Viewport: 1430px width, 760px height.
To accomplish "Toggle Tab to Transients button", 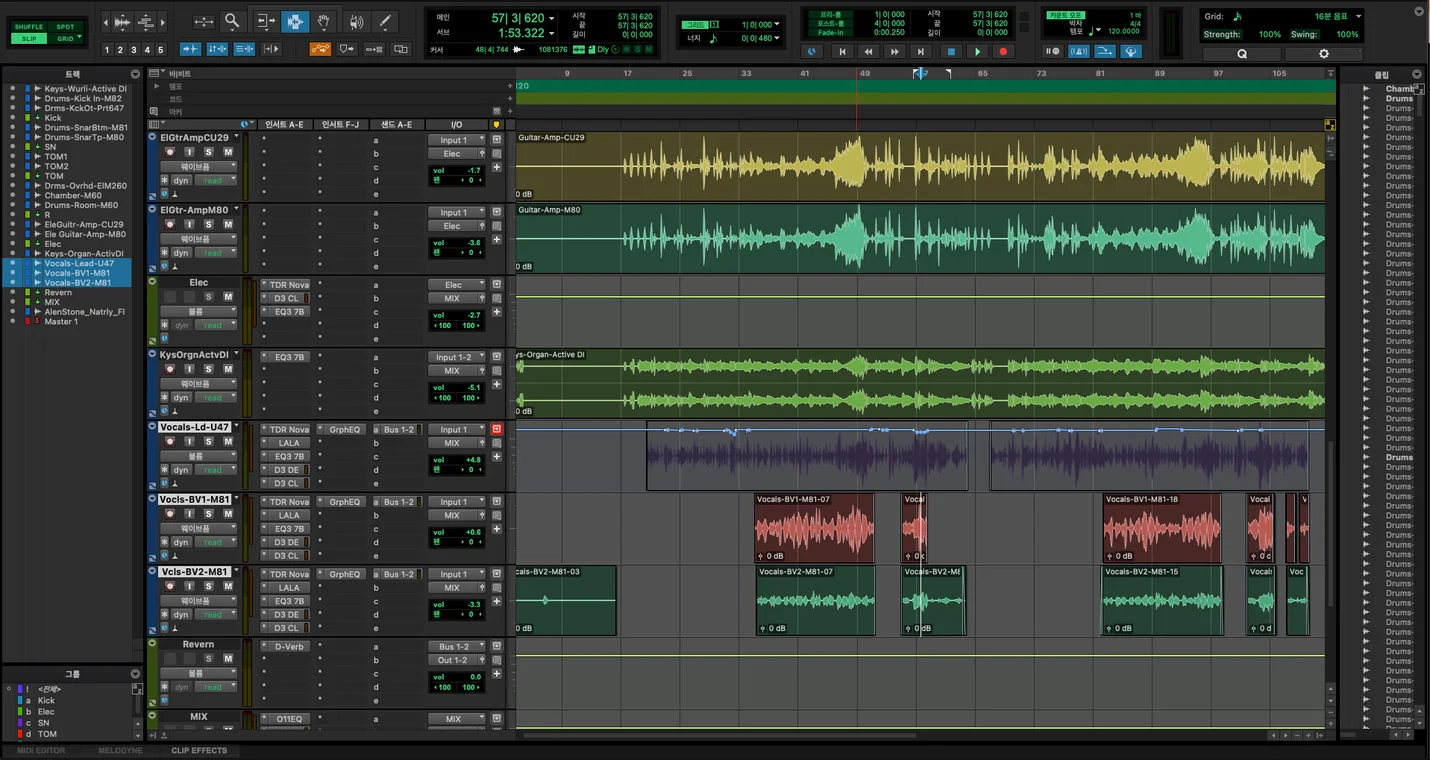I will pyautogui.click(x=190, y=49).
